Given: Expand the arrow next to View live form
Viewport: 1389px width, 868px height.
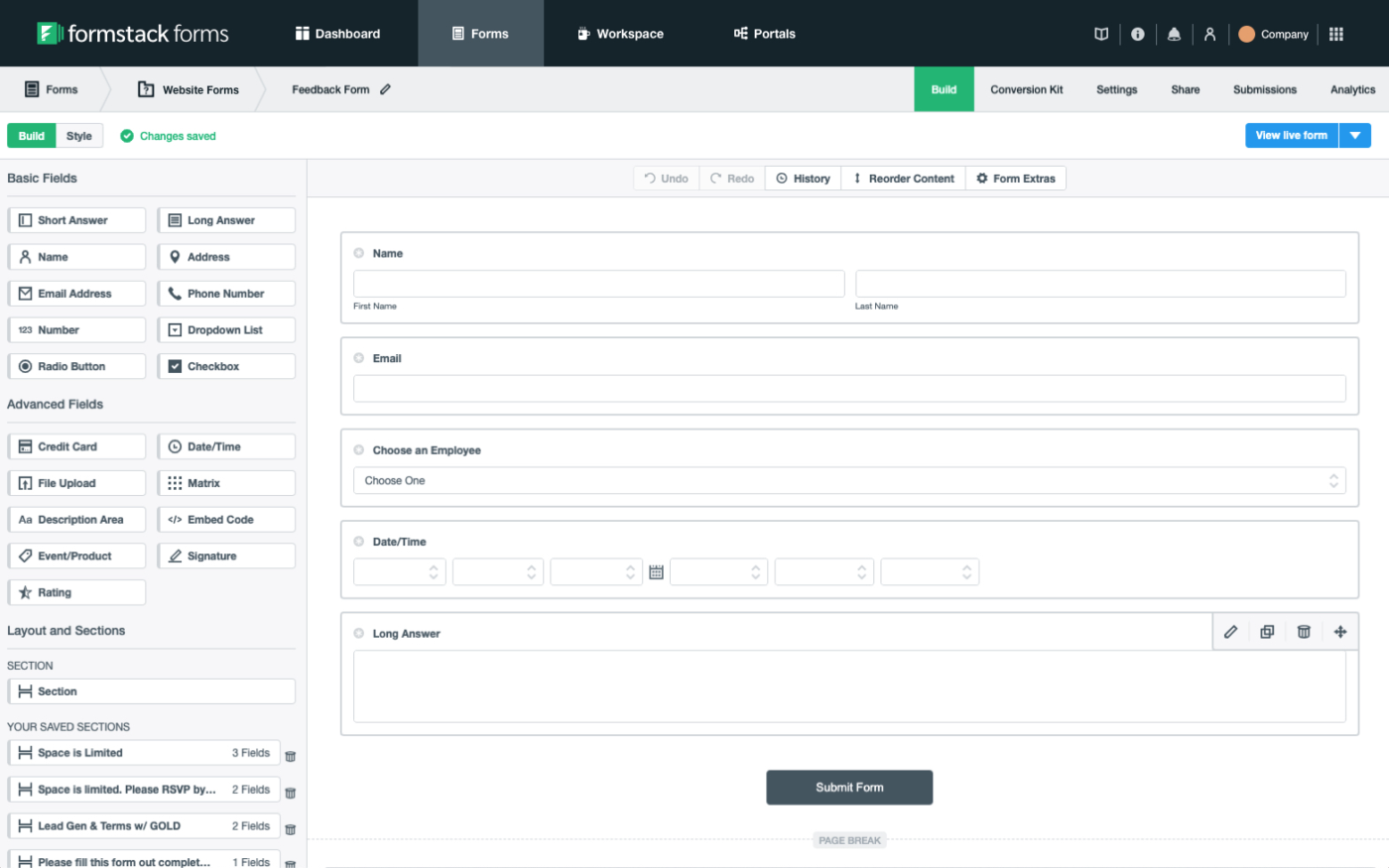Looking at the screenshot, I should point(1355,135).
